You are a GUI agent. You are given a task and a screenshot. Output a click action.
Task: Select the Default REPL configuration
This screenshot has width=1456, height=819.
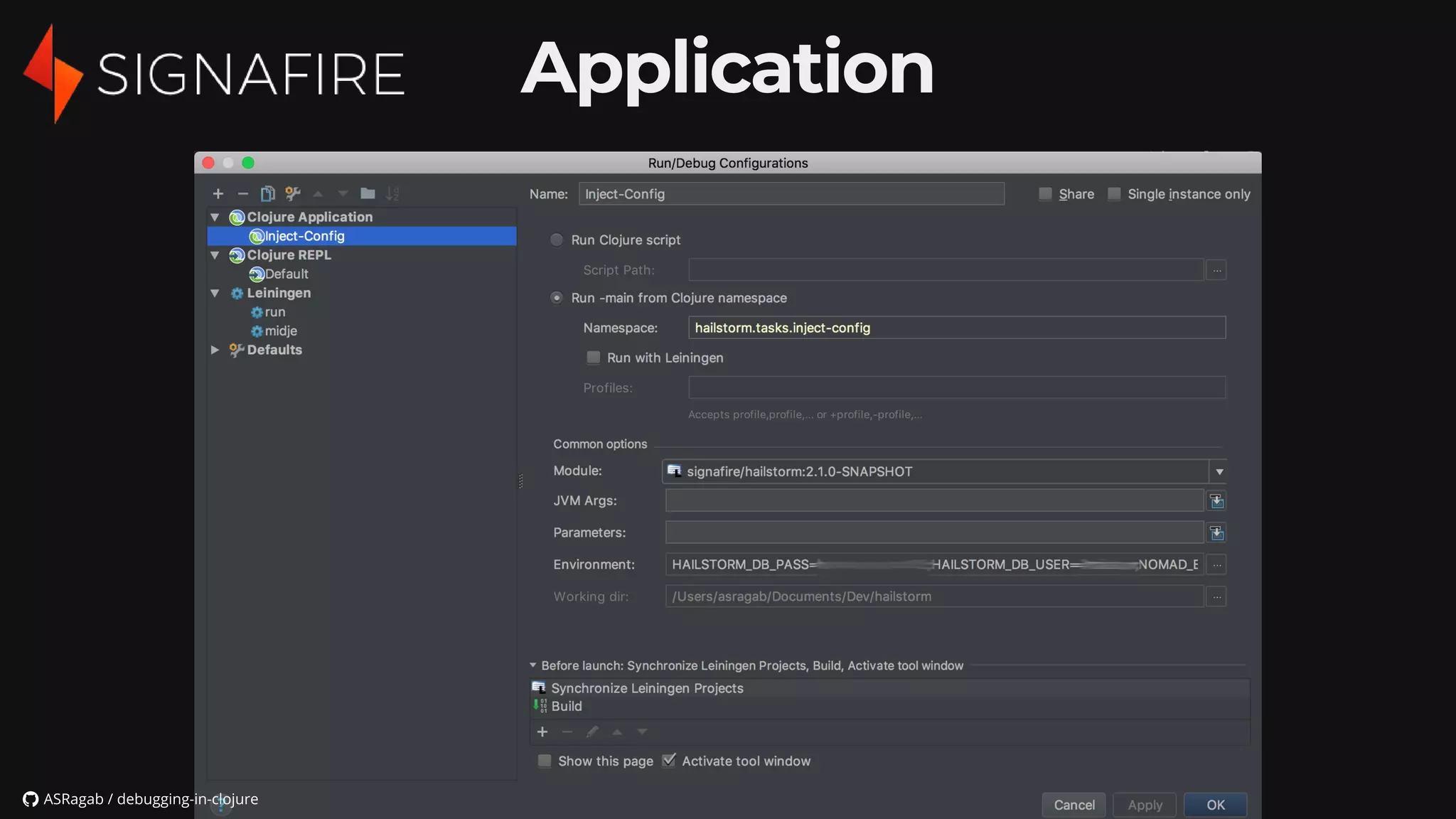tap(279, 274)
